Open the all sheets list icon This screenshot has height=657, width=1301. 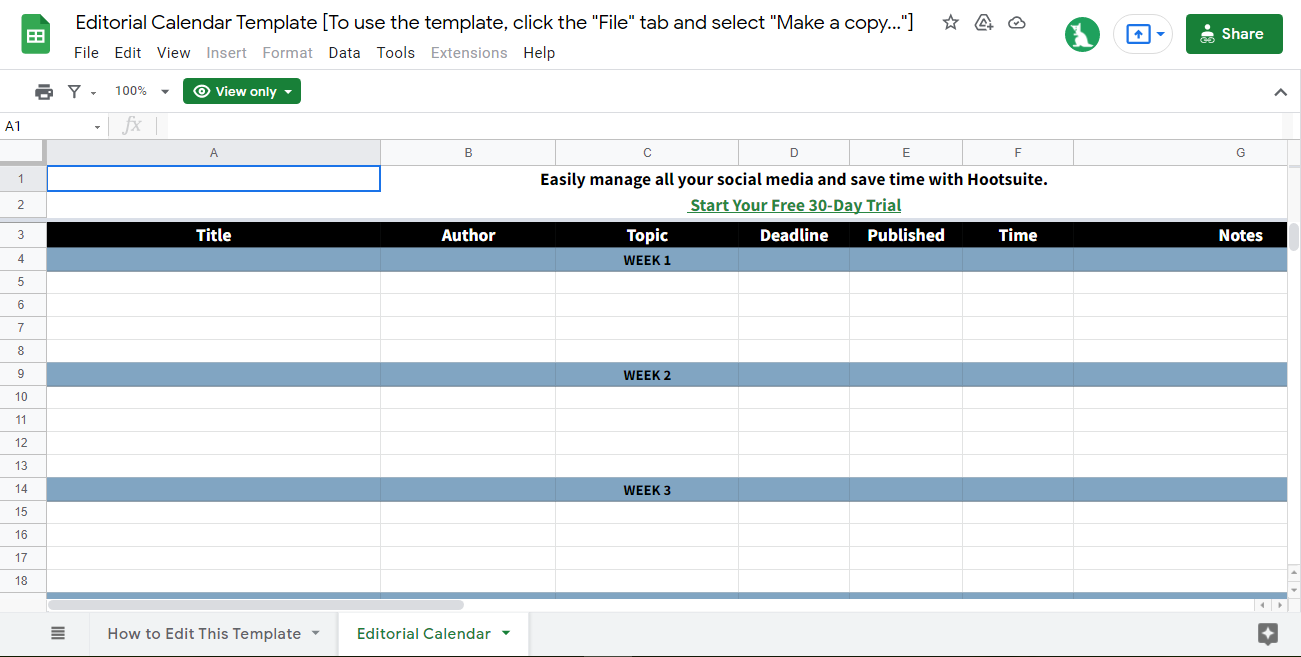58,633
